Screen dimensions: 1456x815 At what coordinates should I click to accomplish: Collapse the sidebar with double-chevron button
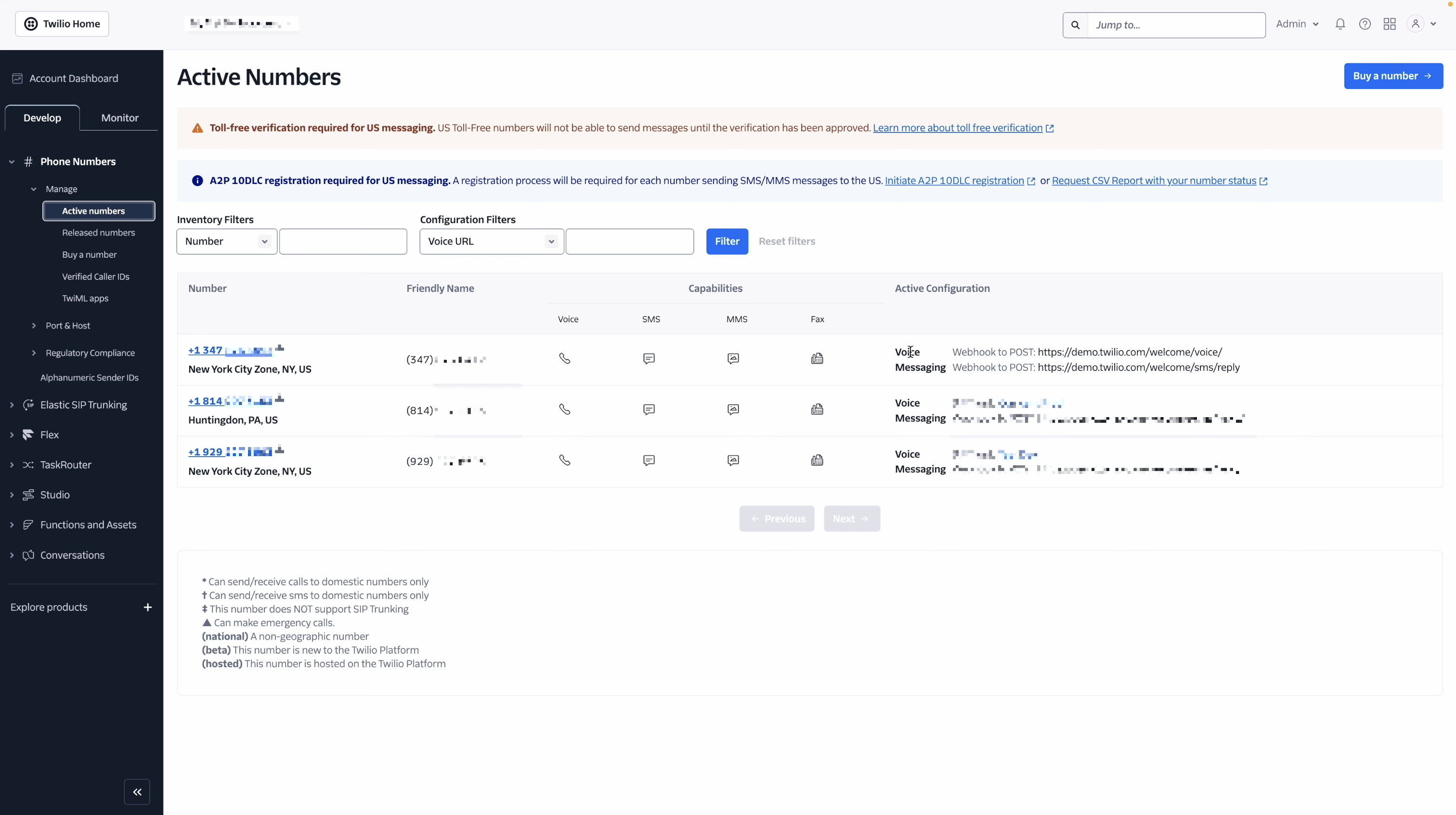tap(137, 792)
